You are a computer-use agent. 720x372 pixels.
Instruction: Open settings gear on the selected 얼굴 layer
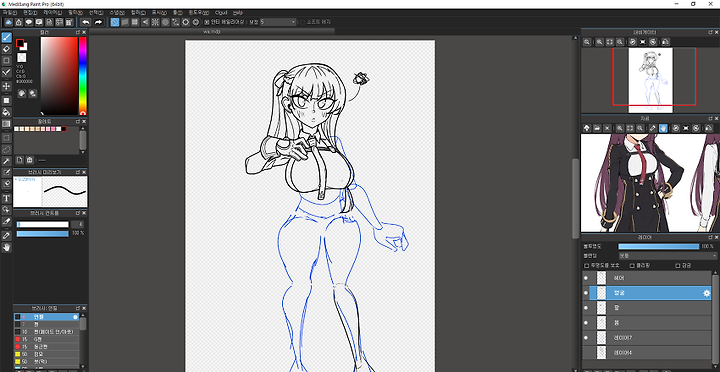click(x=706, y=293)
